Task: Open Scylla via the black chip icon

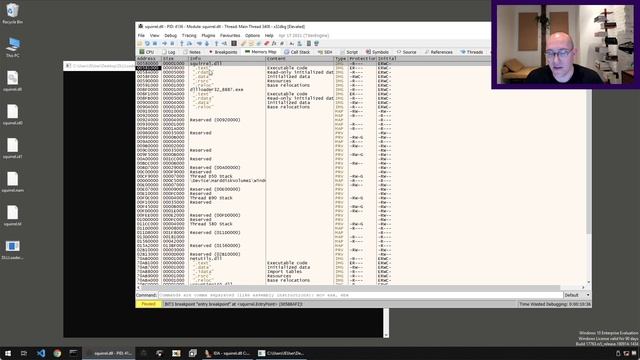Action: pyautogui.click(x=234, y=43)
